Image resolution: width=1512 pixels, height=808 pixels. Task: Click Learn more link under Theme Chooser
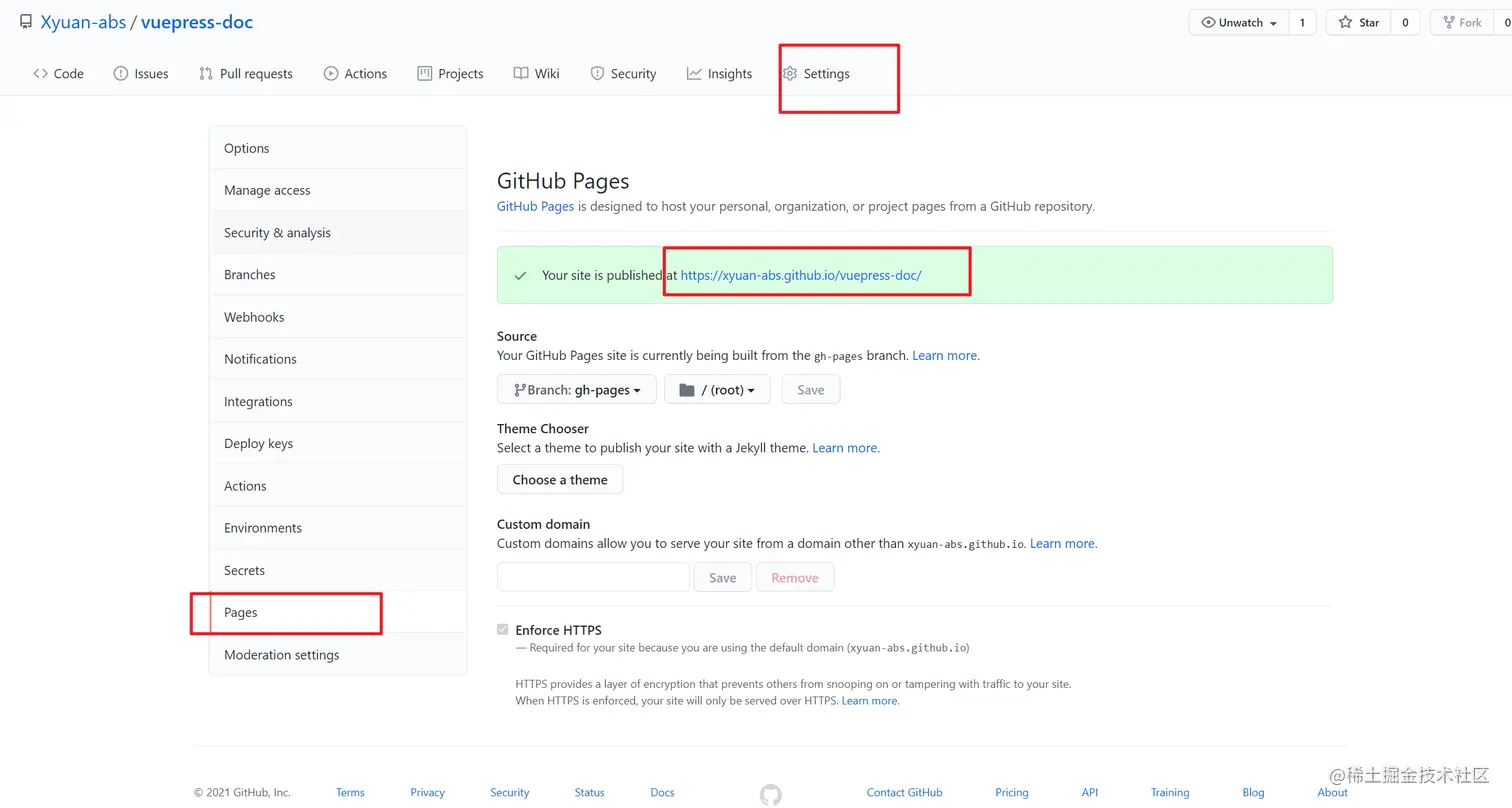point(845,448)
